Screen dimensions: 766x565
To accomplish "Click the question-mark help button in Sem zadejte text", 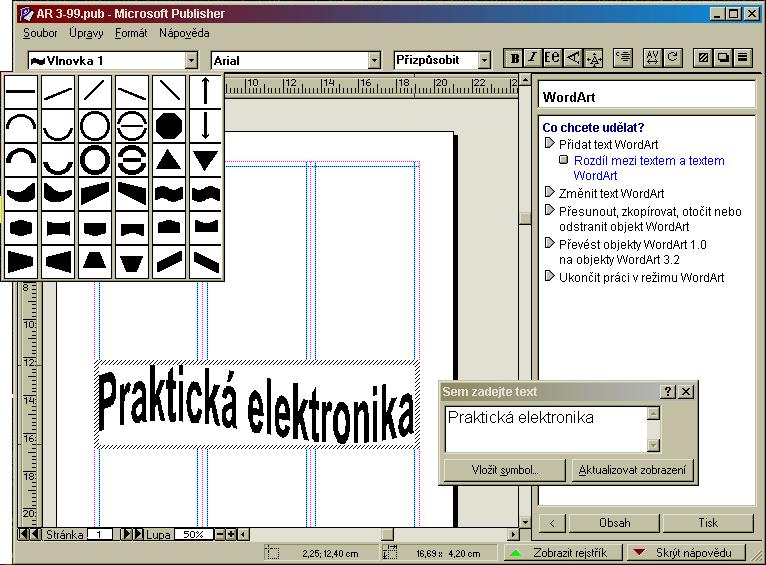I will tap(668, 391).
